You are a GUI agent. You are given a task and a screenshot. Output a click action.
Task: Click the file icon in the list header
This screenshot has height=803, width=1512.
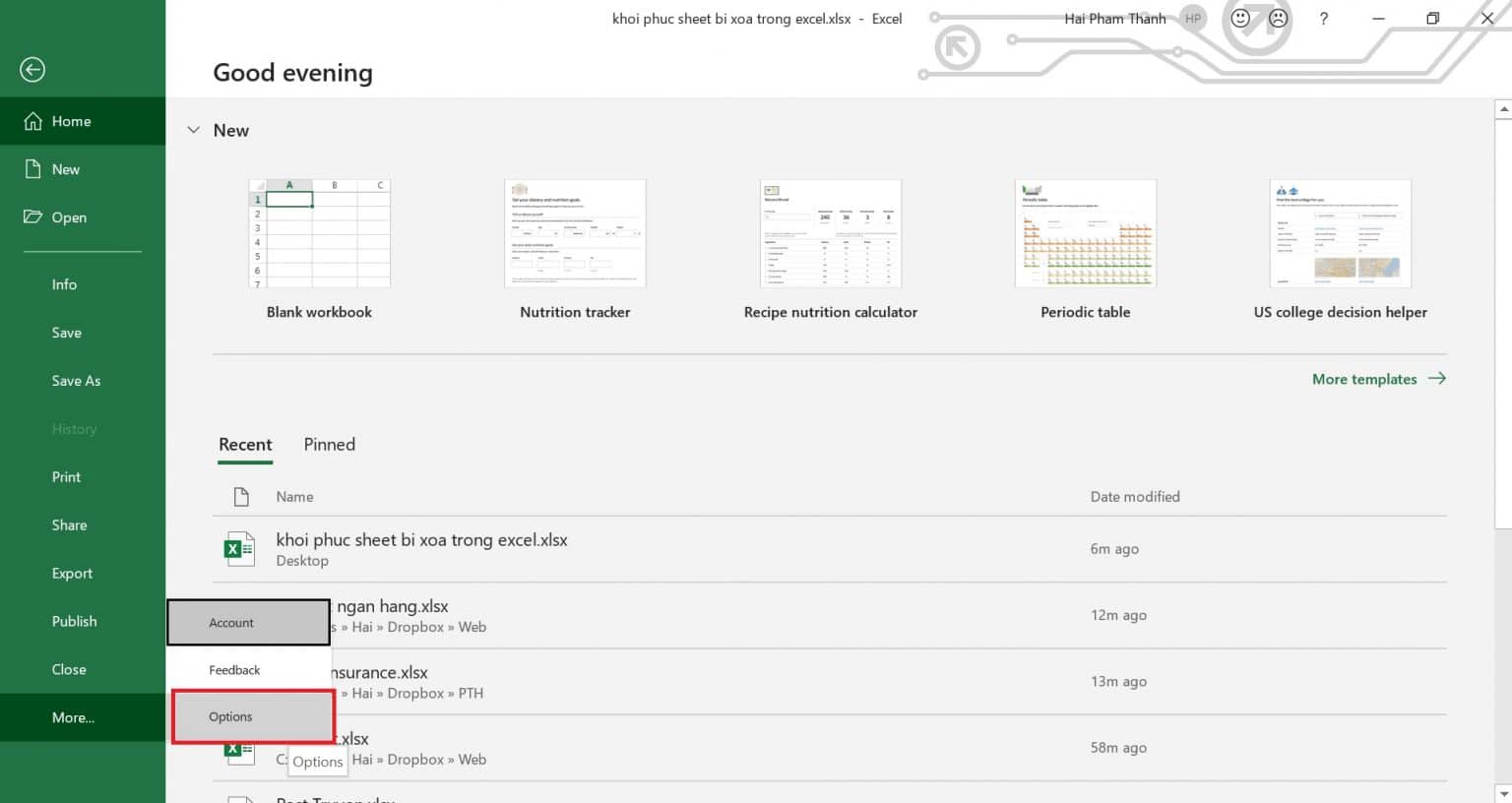[x=241, y=497]
